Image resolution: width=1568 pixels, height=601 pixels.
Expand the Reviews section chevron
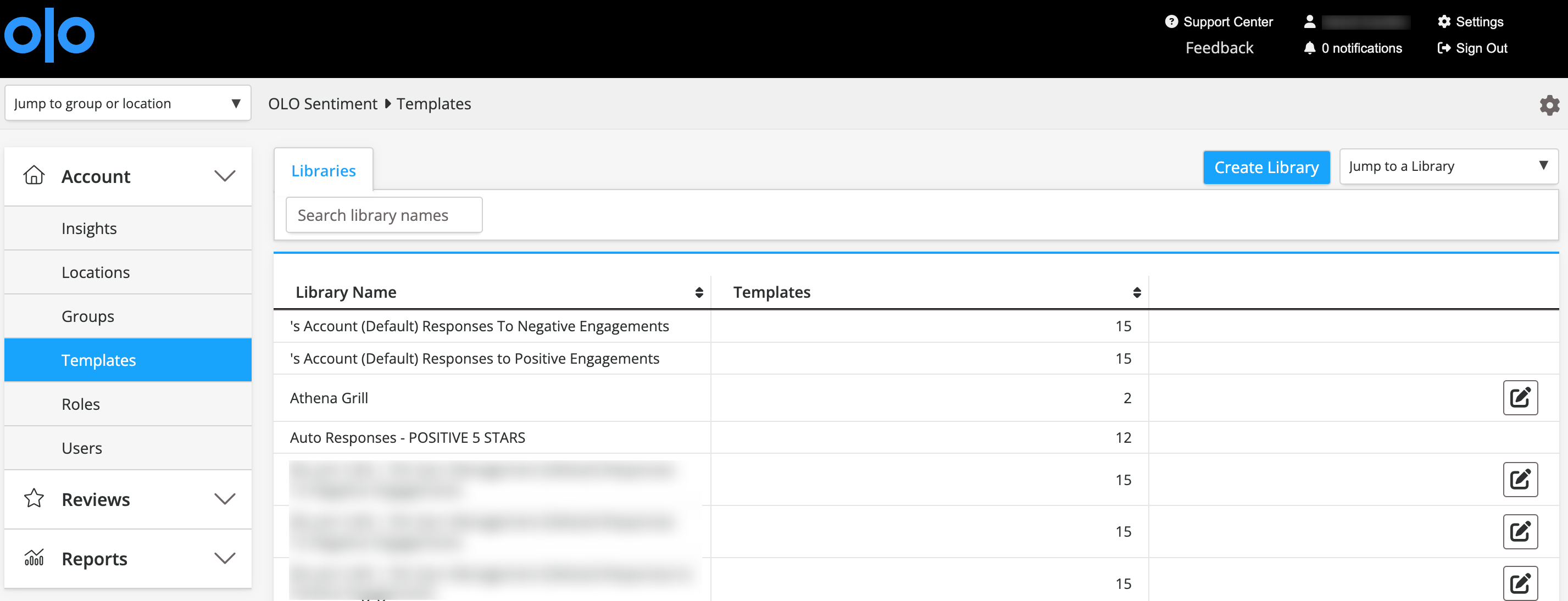click(225, 499)
